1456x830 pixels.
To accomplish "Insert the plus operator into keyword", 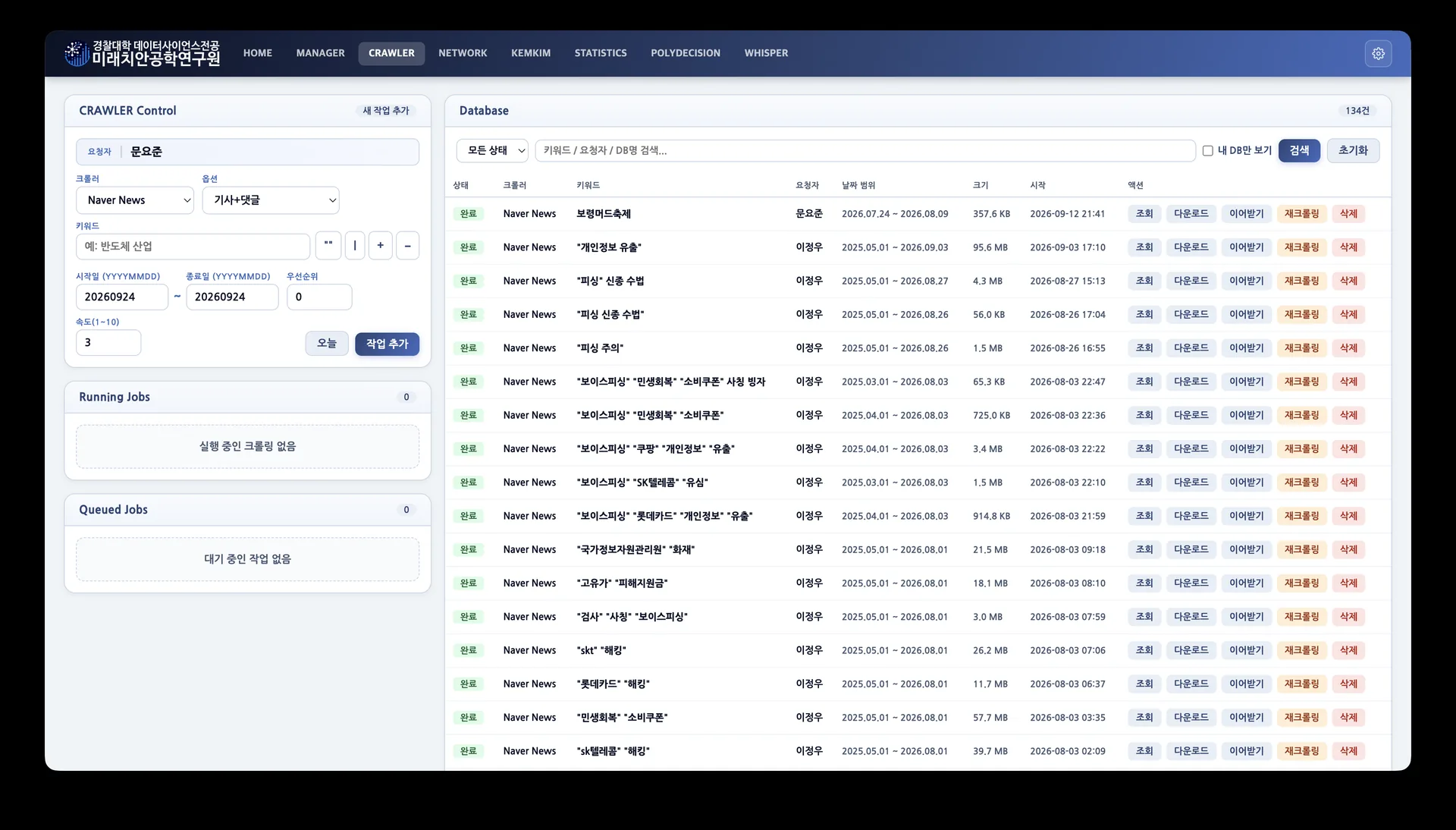I will [380, 245].
